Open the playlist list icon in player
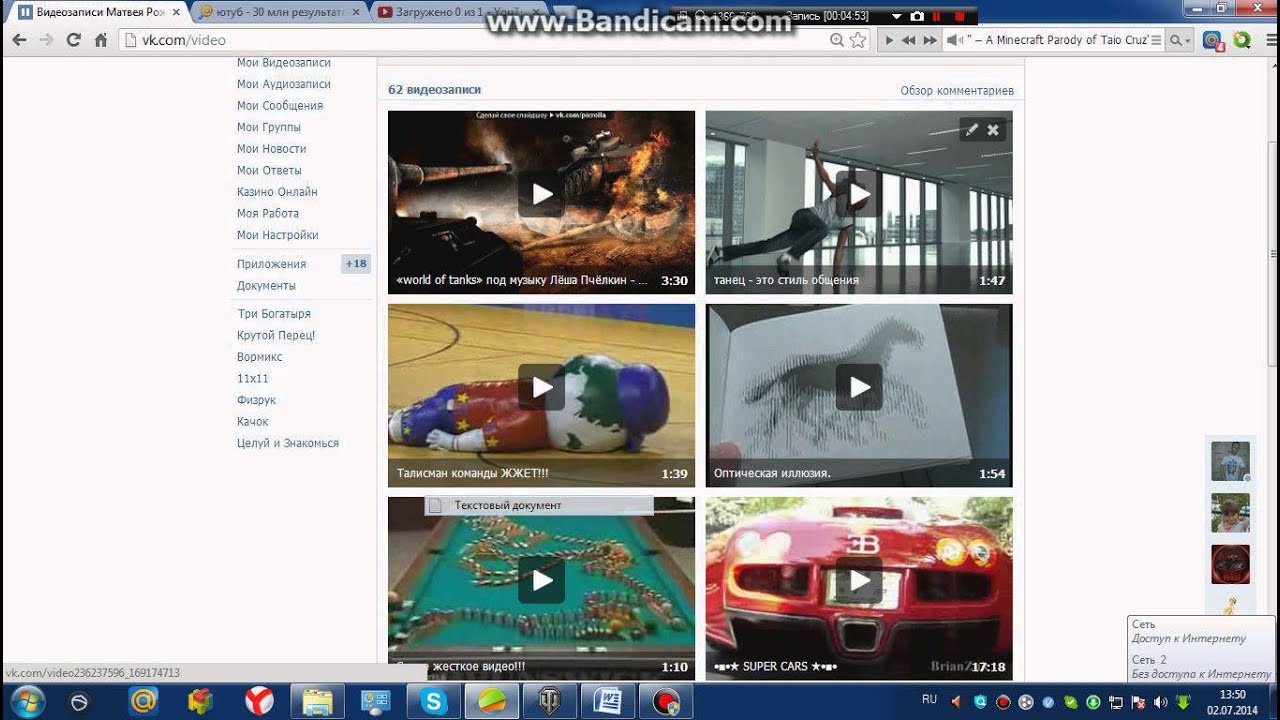Image resolution: width=1280 pixels, height=720 pixels. [1156, 40]
